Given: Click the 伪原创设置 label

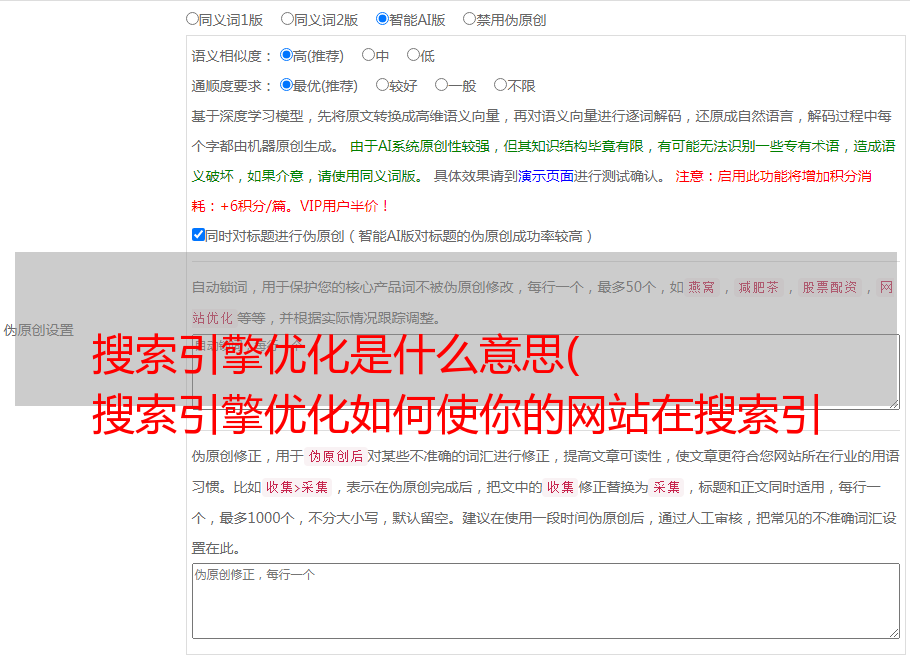Looking at the screenshot, I should pos(39,330).
